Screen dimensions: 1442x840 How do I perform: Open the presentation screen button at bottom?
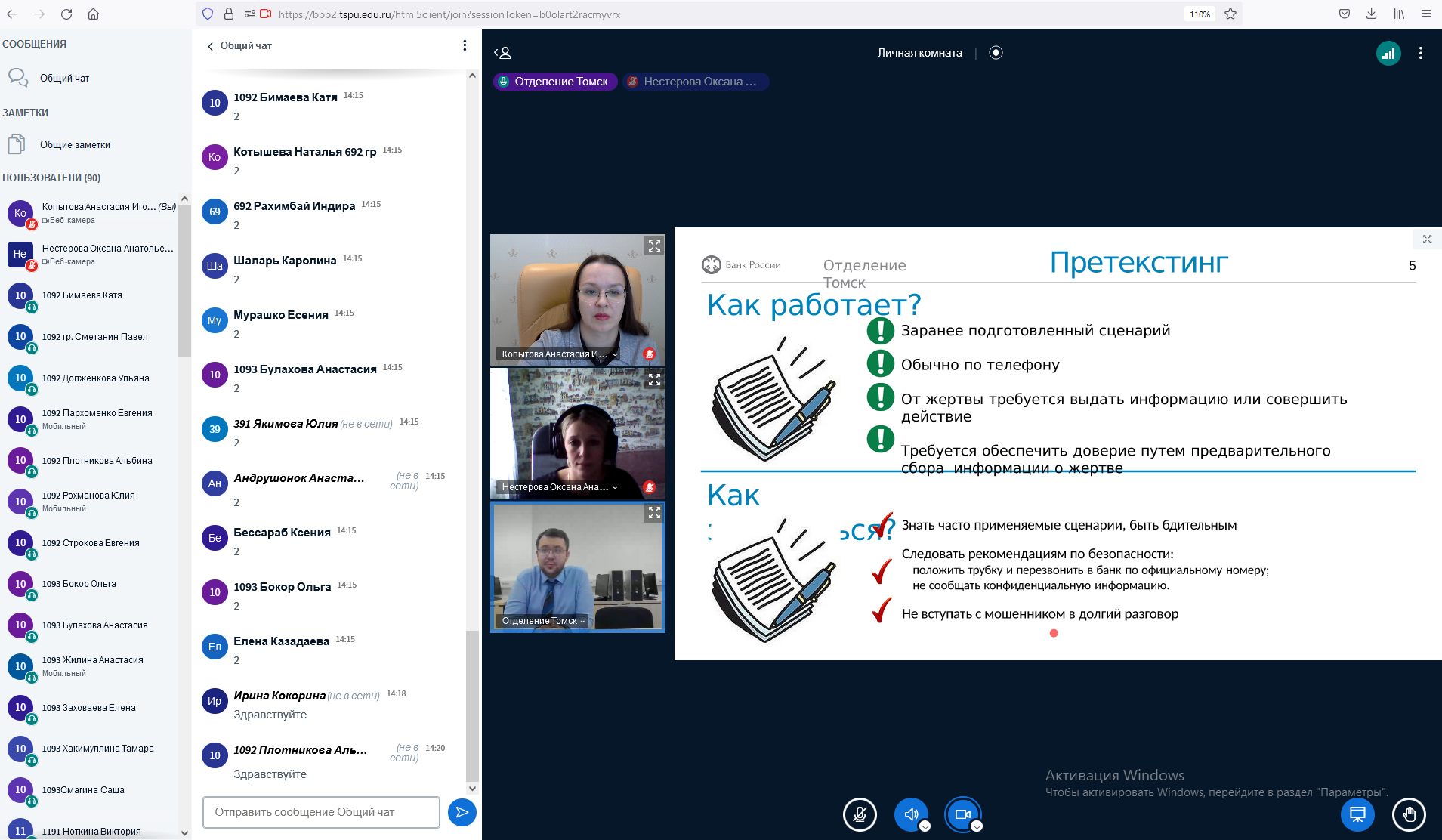[1357, 814]
